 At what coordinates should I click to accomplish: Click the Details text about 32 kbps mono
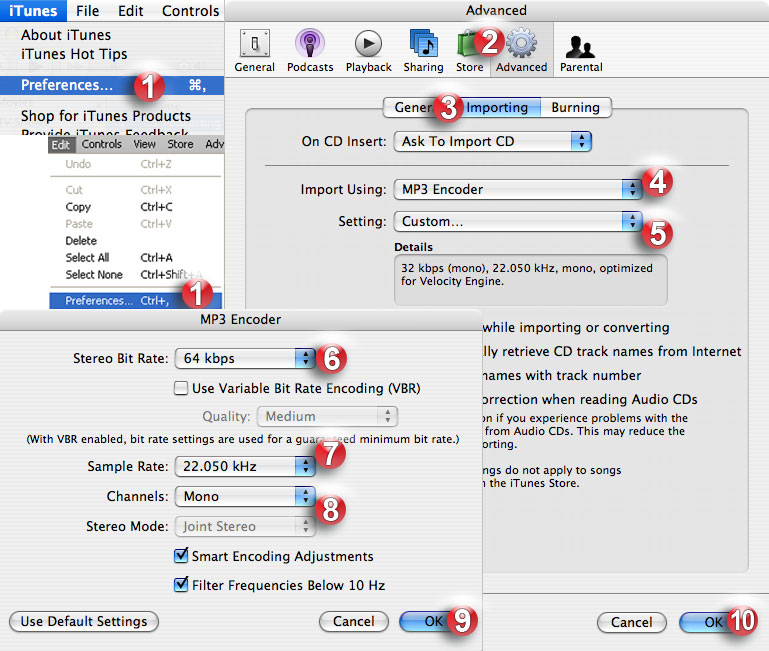(x=527, y=275)
